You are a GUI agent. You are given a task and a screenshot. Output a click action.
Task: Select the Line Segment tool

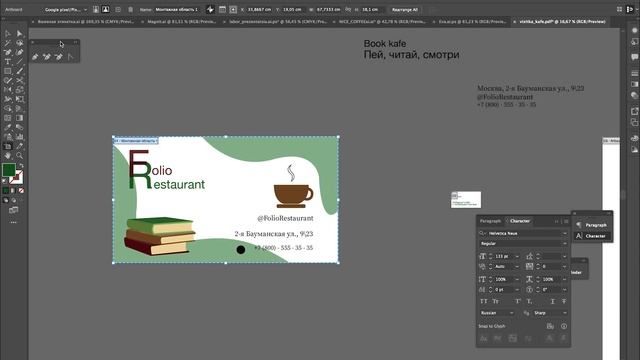click(x=20, y=62)
